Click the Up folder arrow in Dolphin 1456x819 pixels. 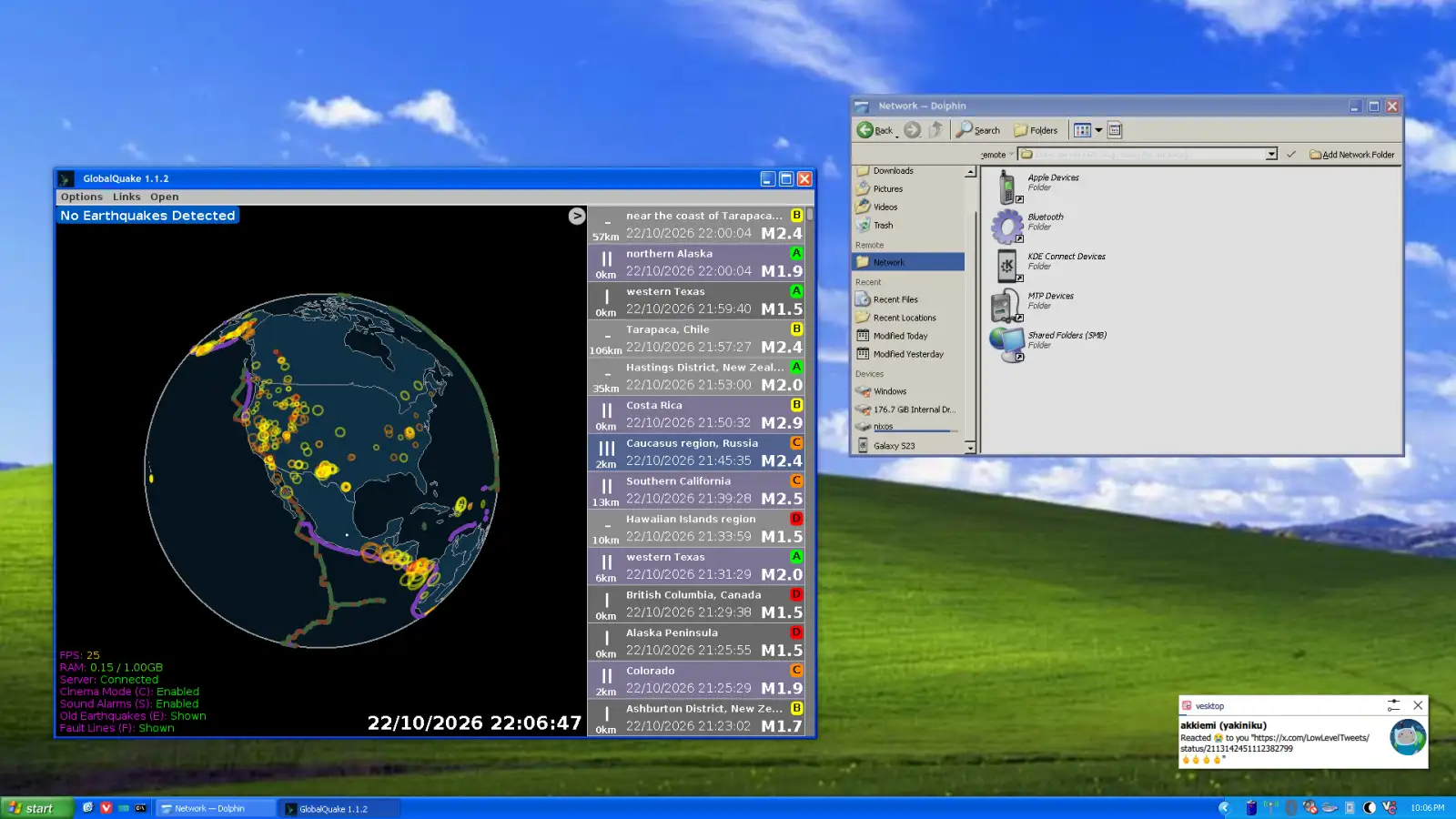[x=935, y=130]
